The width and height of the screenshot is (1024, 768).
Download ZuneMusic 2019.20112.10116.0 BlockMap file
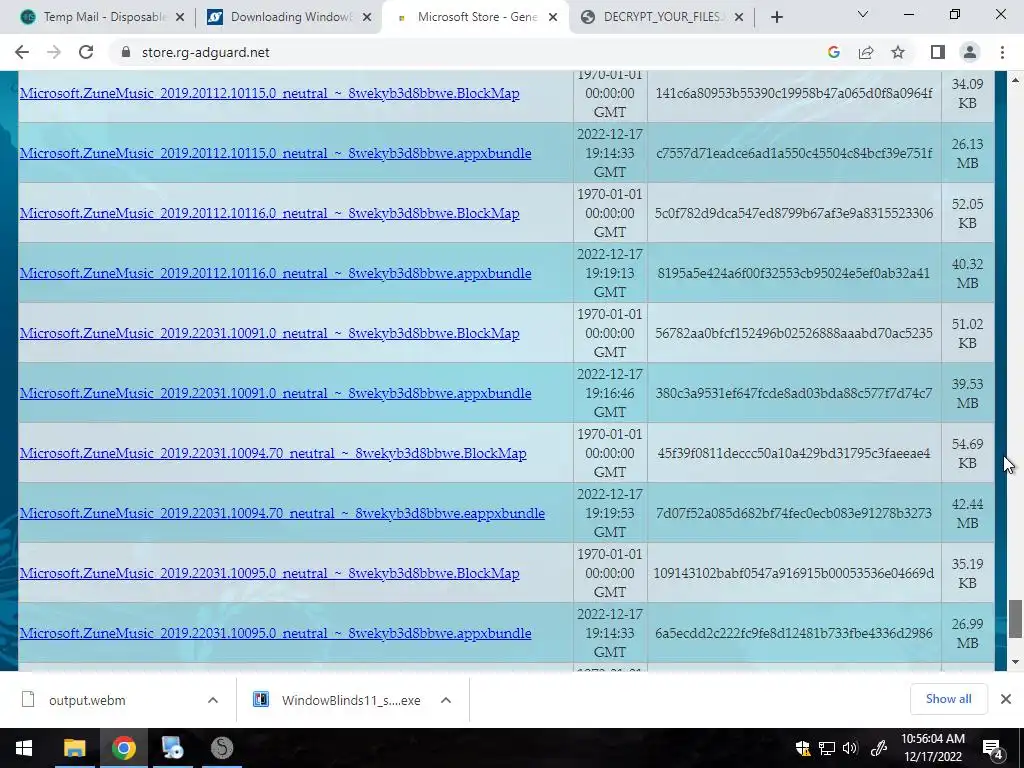tap(270, 213)
